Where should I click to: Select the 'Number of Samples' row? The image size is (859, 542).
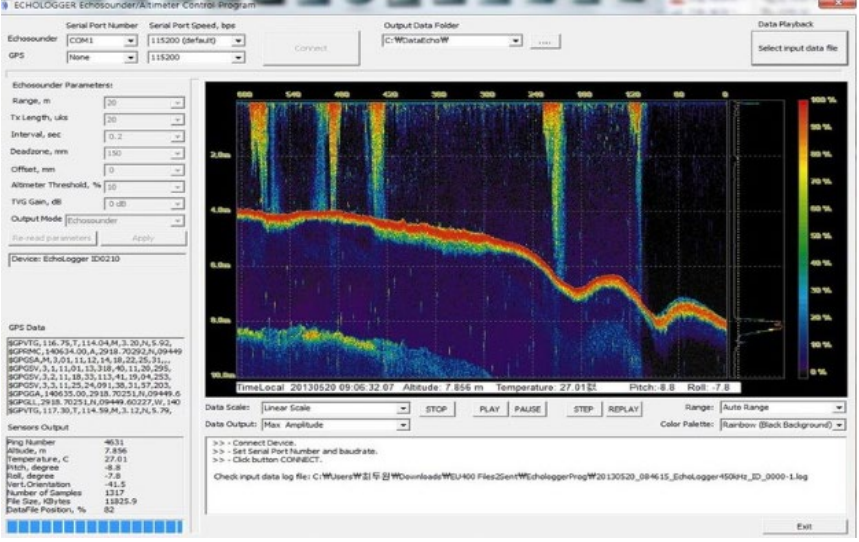click(x=94, y=493)
